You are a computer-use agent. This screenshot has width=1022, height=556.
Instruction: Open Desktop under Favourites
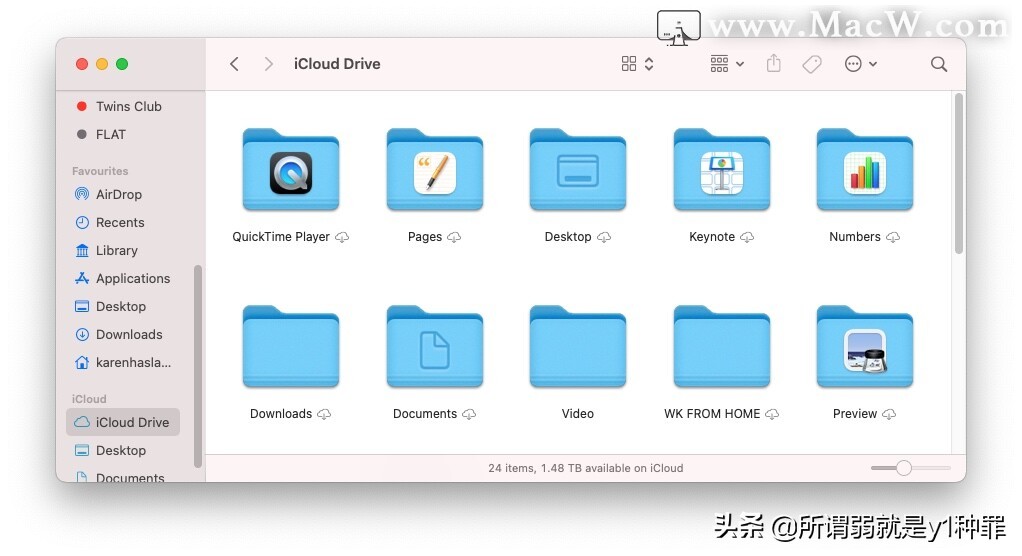tap(121, 306)
